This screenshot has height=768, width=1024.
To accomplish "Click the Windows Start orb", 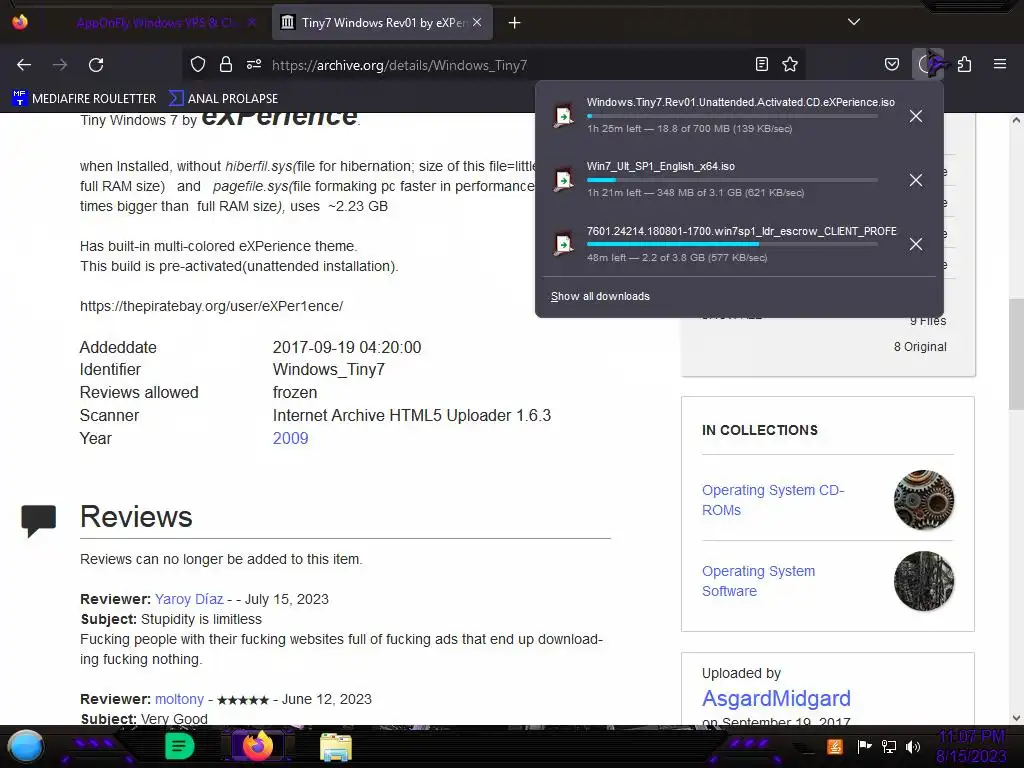I will (x=25, y=746).
